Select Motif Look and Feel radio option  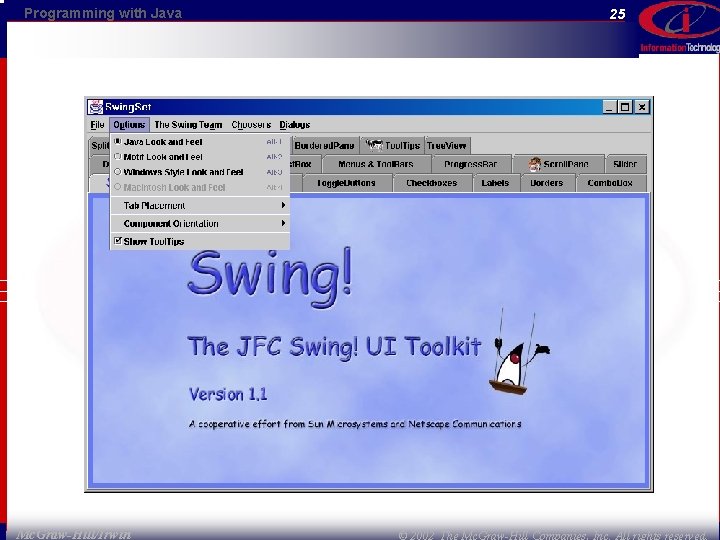click(200, 157)
